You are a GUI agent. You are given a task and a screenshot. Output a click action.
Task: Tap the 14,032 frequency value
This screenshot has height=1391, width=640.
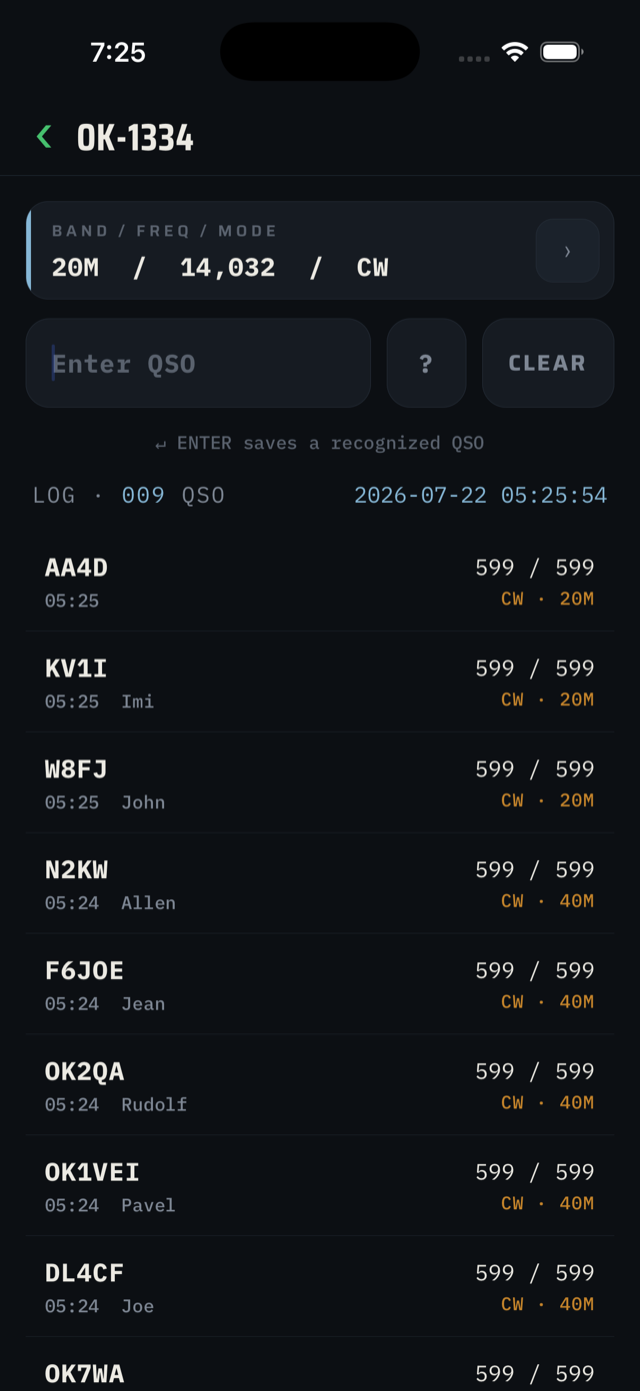click(228, 267)
